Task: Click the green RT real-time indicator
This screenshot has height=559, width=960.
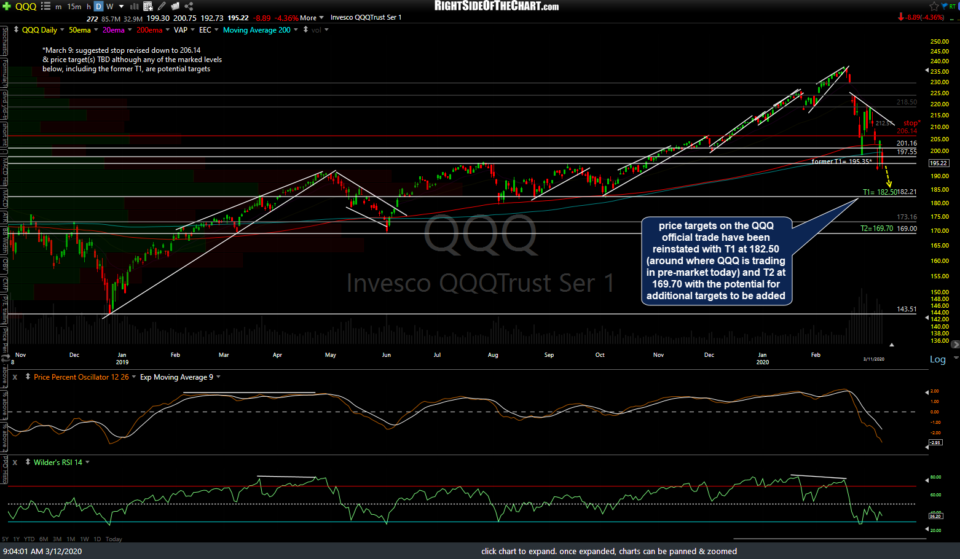Action: [954, 6]
